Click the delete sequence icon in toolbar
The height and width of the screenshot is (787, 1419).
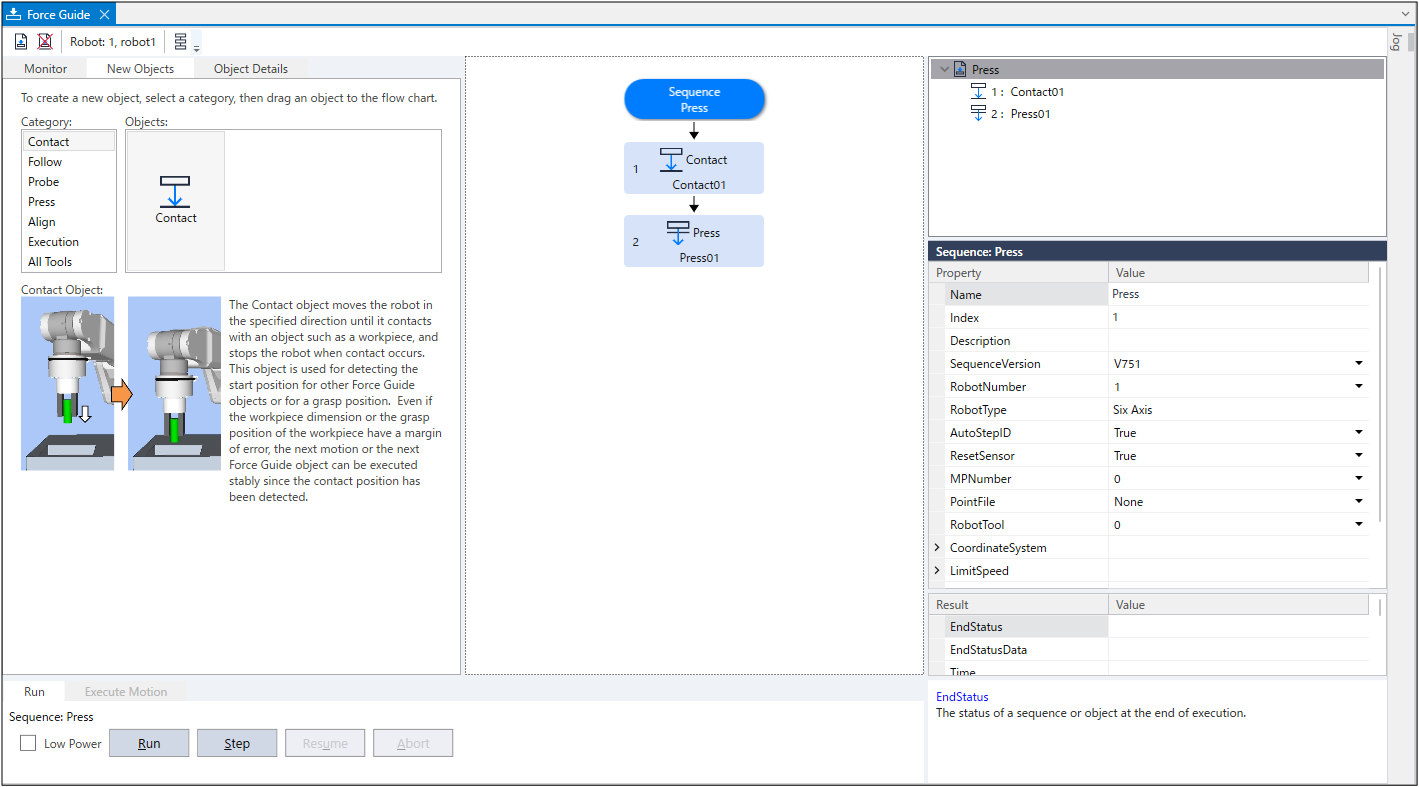tap(45, 42)
